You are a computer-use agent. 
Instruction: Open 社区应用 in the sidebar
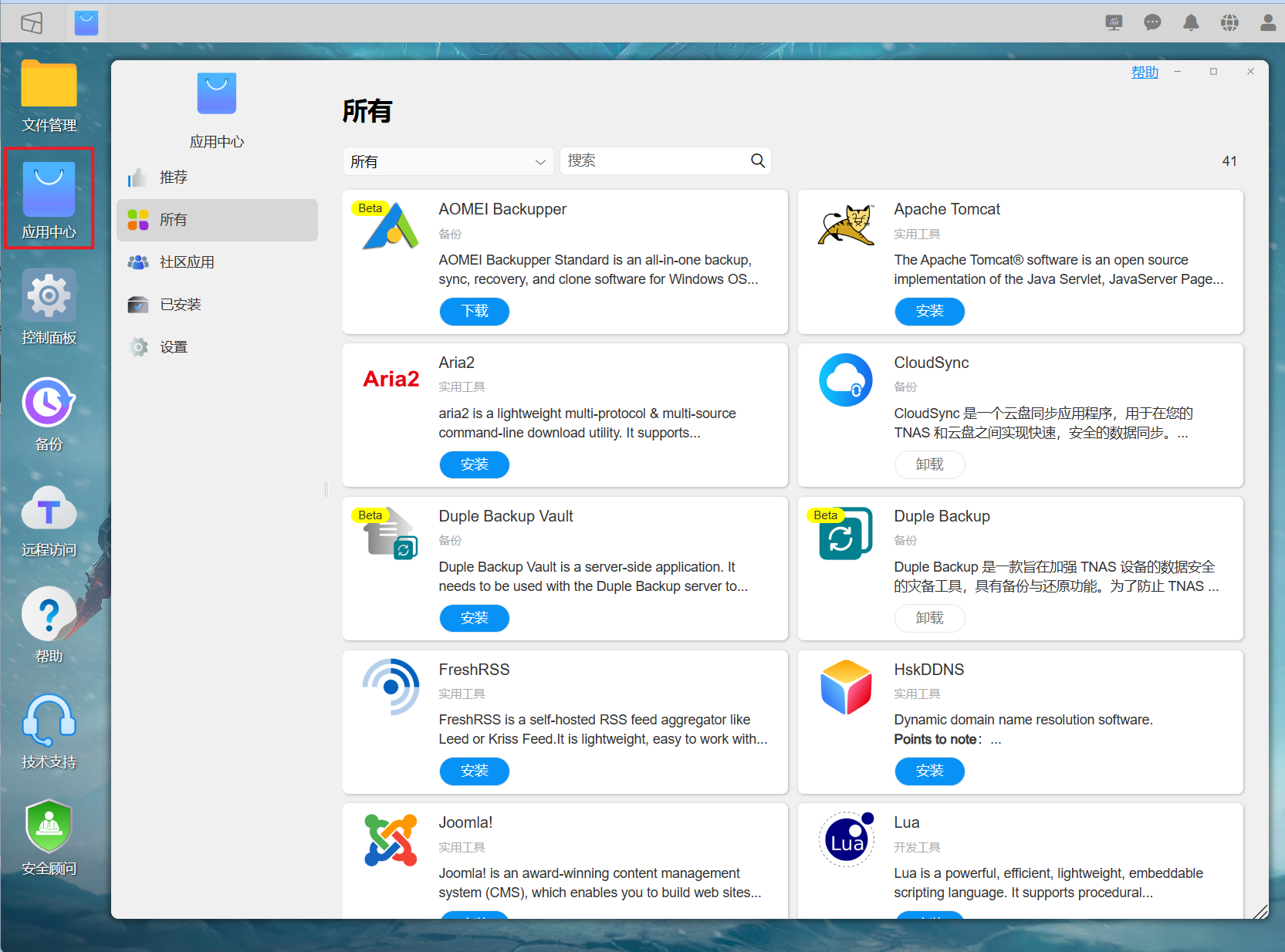coord(217,262)
